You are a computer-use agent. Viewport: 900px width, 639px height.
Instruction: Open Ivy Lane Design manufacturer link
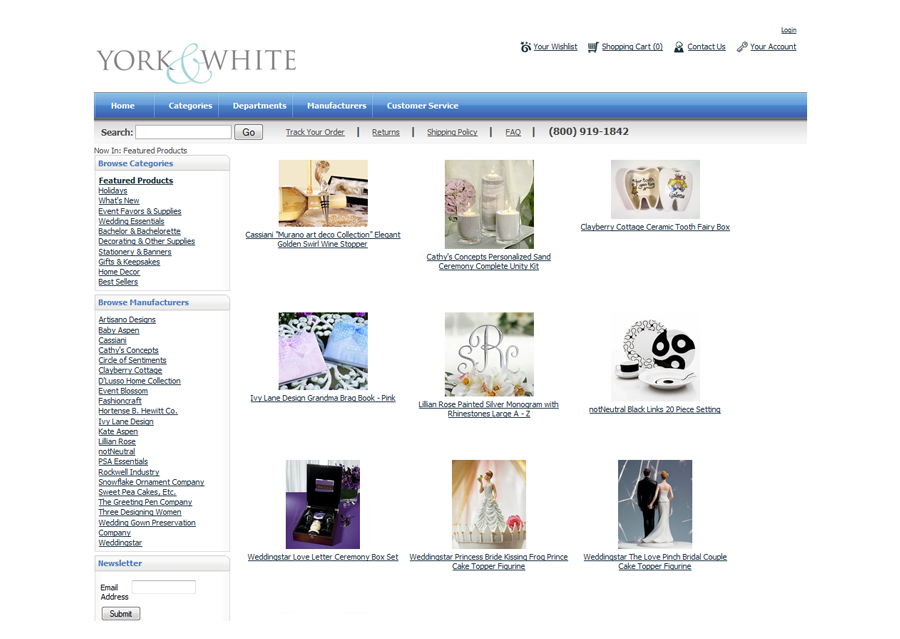pos(126,421)
